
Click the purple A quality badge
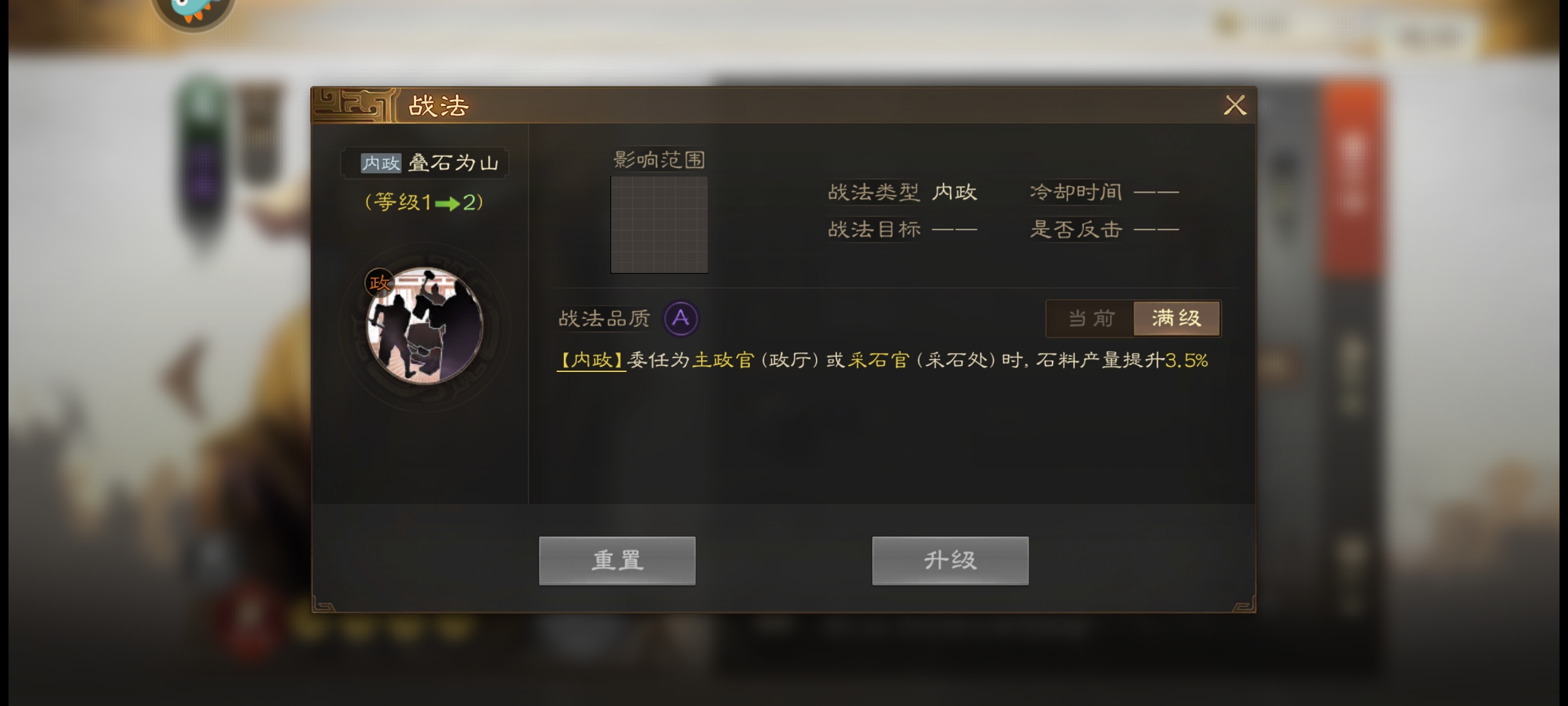681,318
